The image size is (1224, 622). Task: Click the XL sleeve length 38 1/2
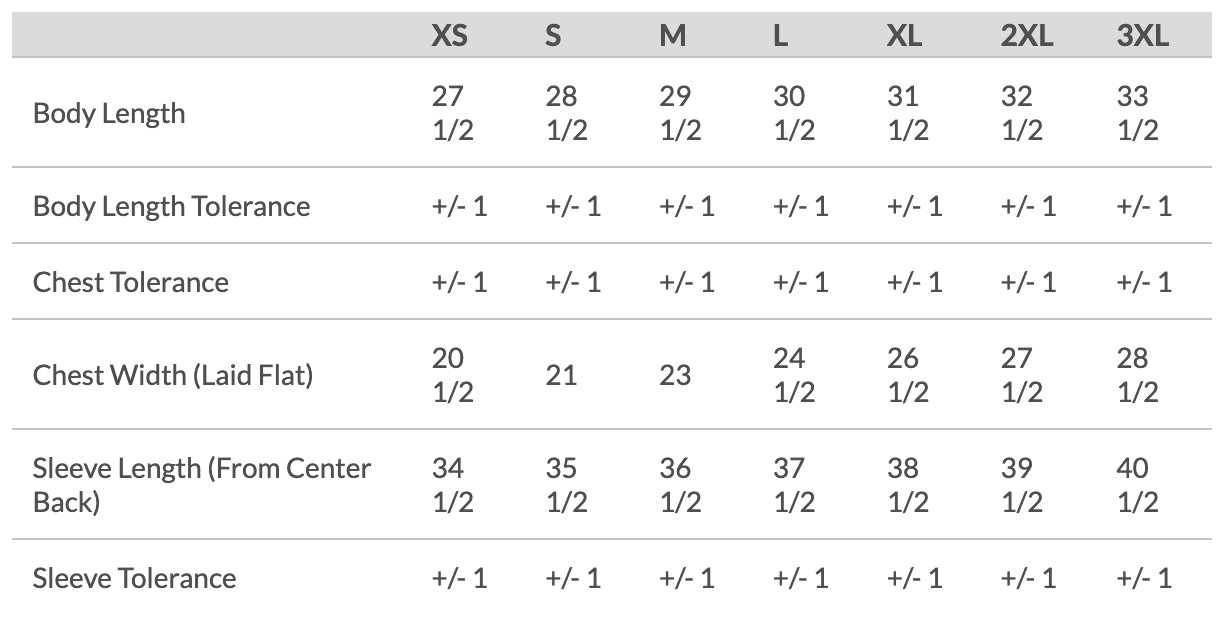(x=908, y=485)
